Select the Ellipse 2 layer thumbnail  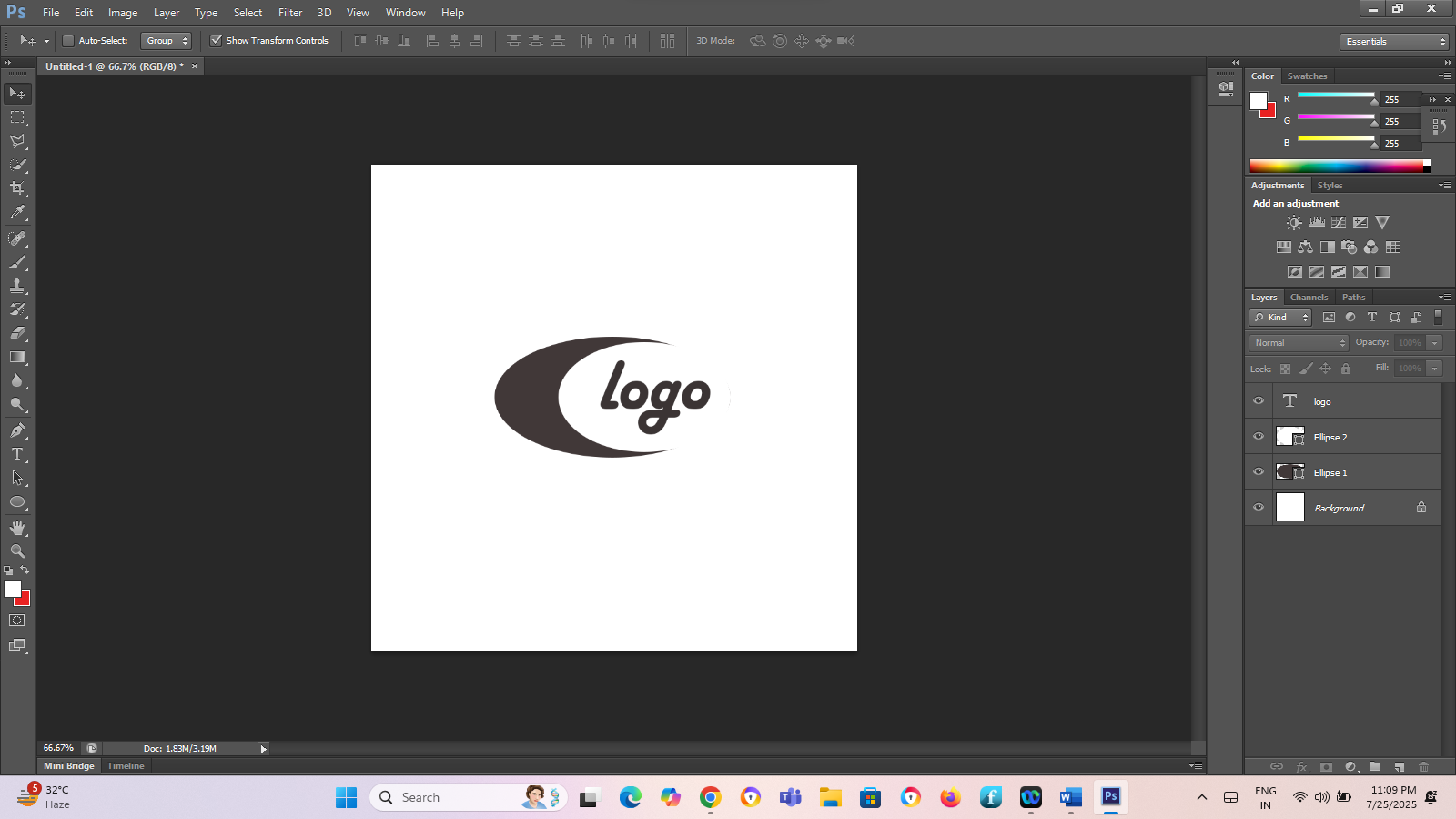[x=1290, y=437]
